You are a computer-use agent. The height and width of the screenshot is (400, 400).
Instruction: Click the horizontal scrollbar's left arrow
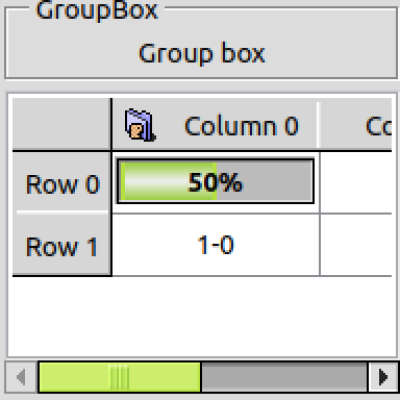click(x=21, y=377)
